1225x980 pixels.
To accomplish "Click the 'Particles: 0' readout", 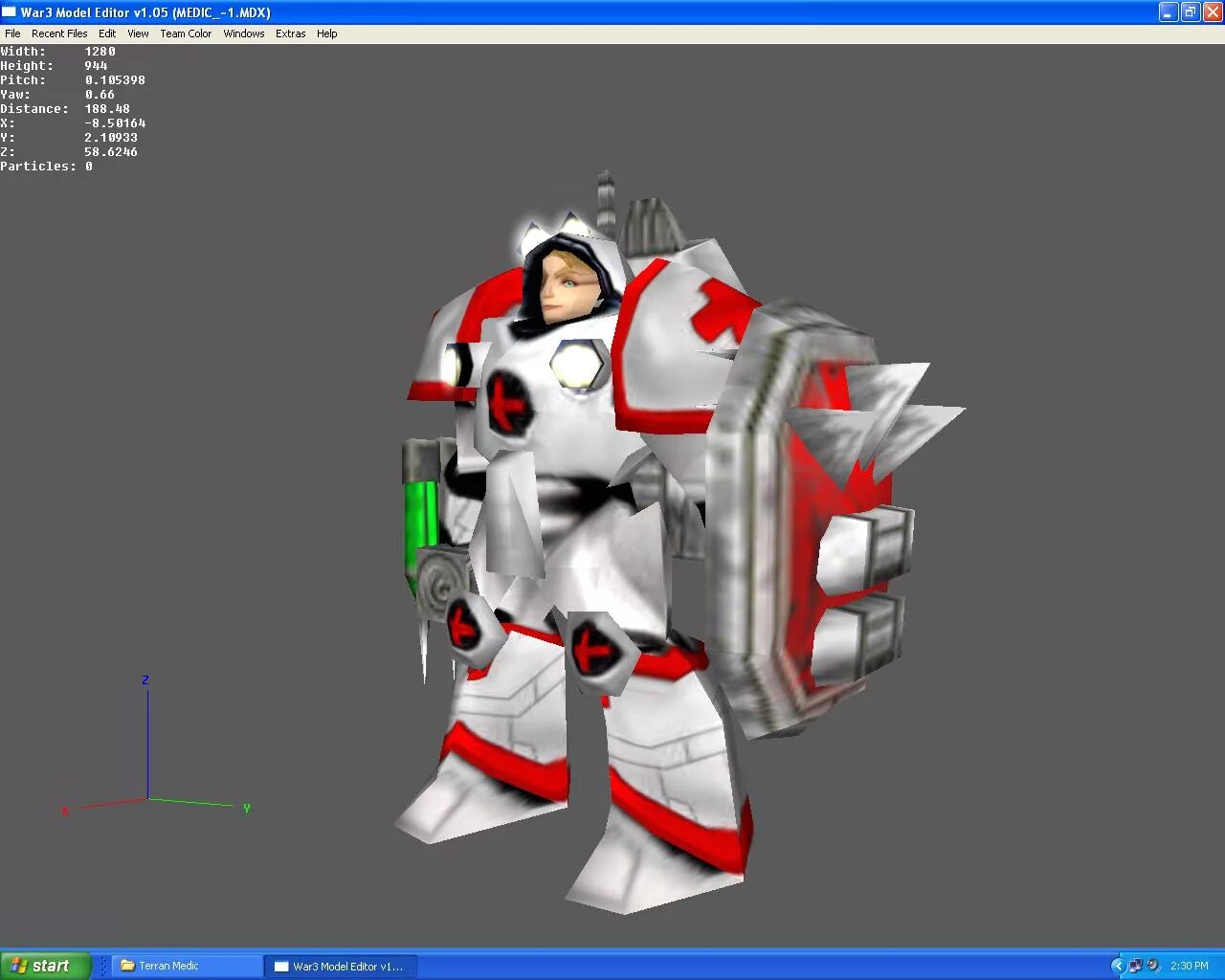I will pyautogui.click(x=47, y=167).
